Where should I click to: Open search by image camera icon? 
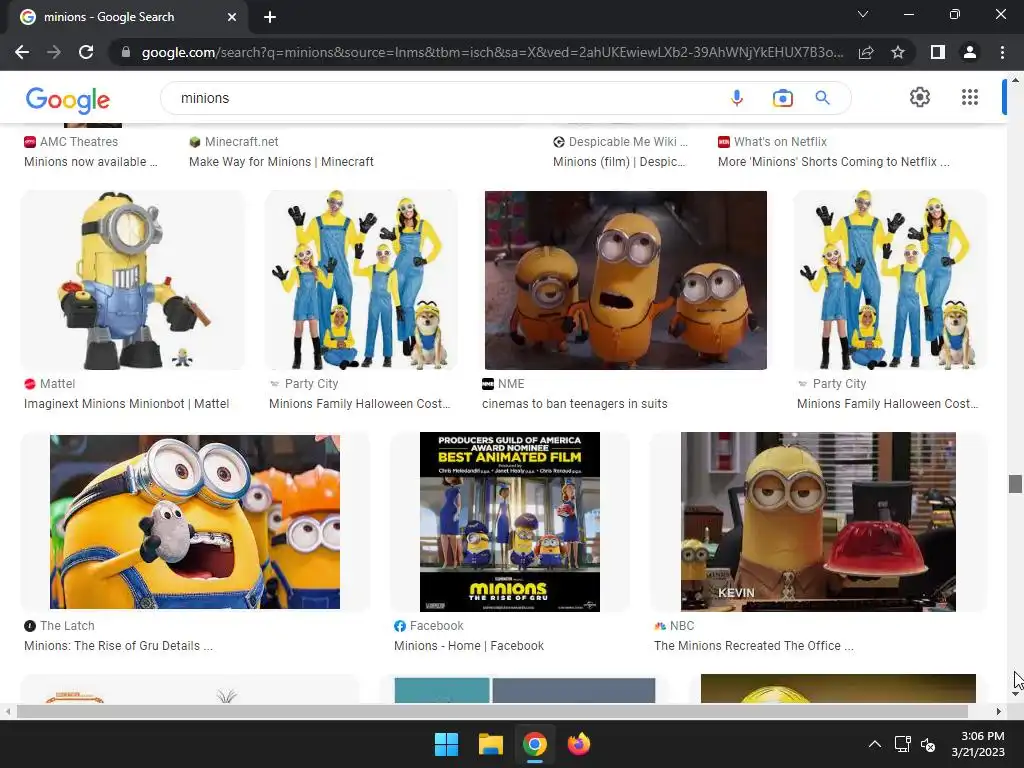pos(782,98)
